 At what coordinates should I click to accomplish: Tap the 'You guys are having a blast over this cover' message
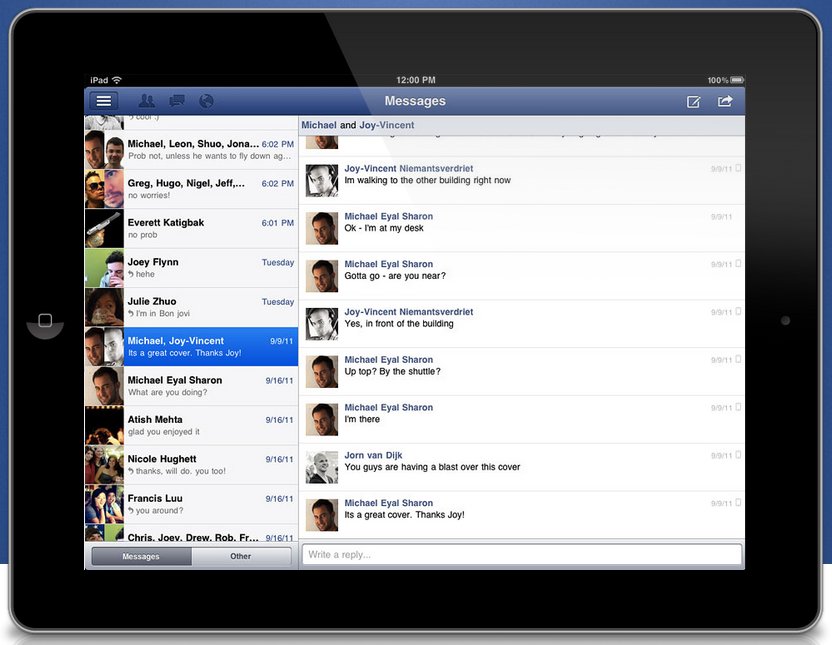(x=432, y=467)
